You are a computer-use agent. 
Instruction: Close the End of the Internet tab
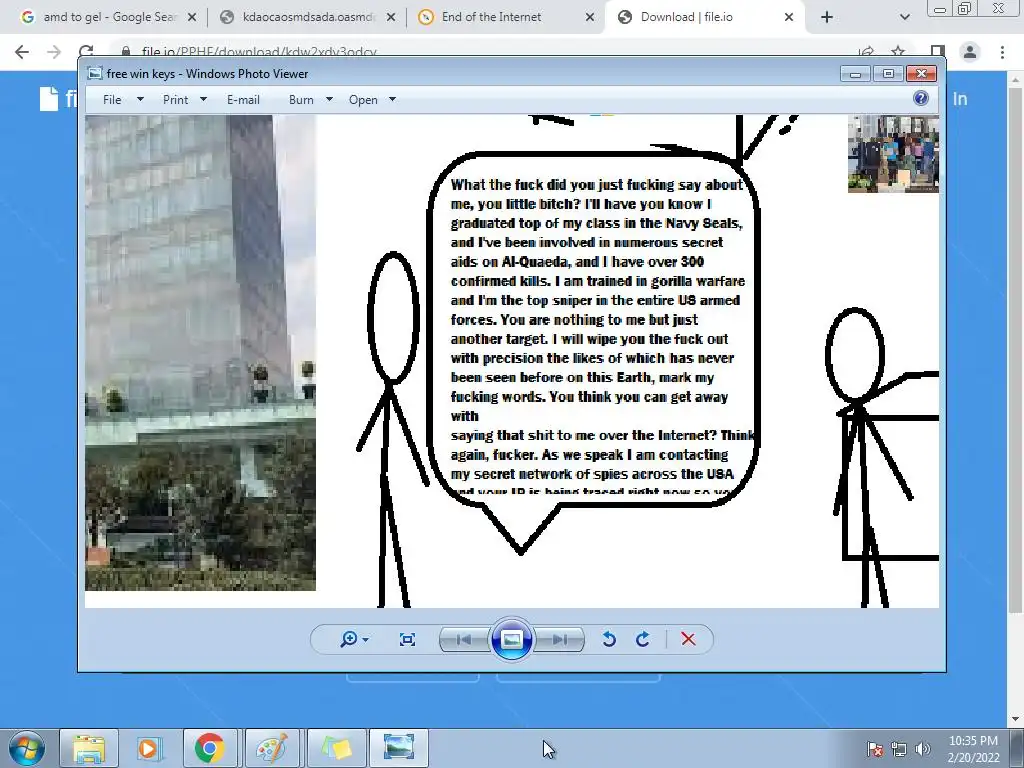[x=590, y=17]
